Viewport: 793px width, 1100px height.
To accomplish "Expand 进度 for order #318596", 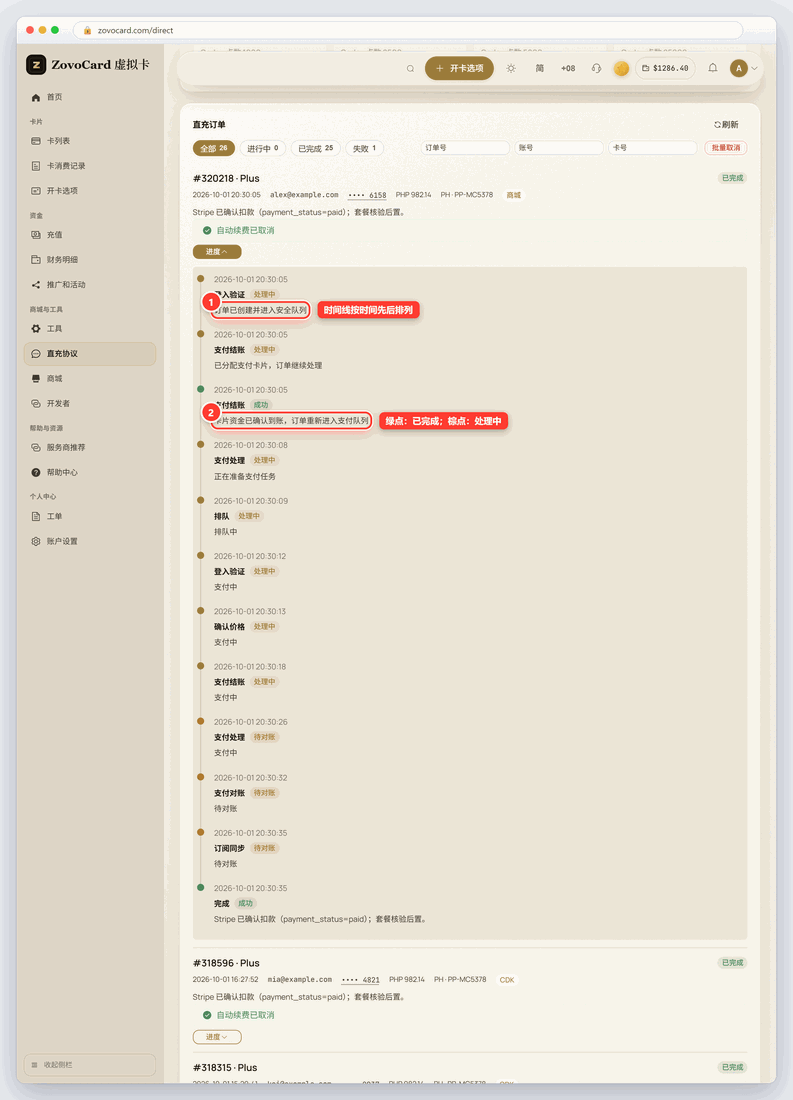I will [217, 1037].
